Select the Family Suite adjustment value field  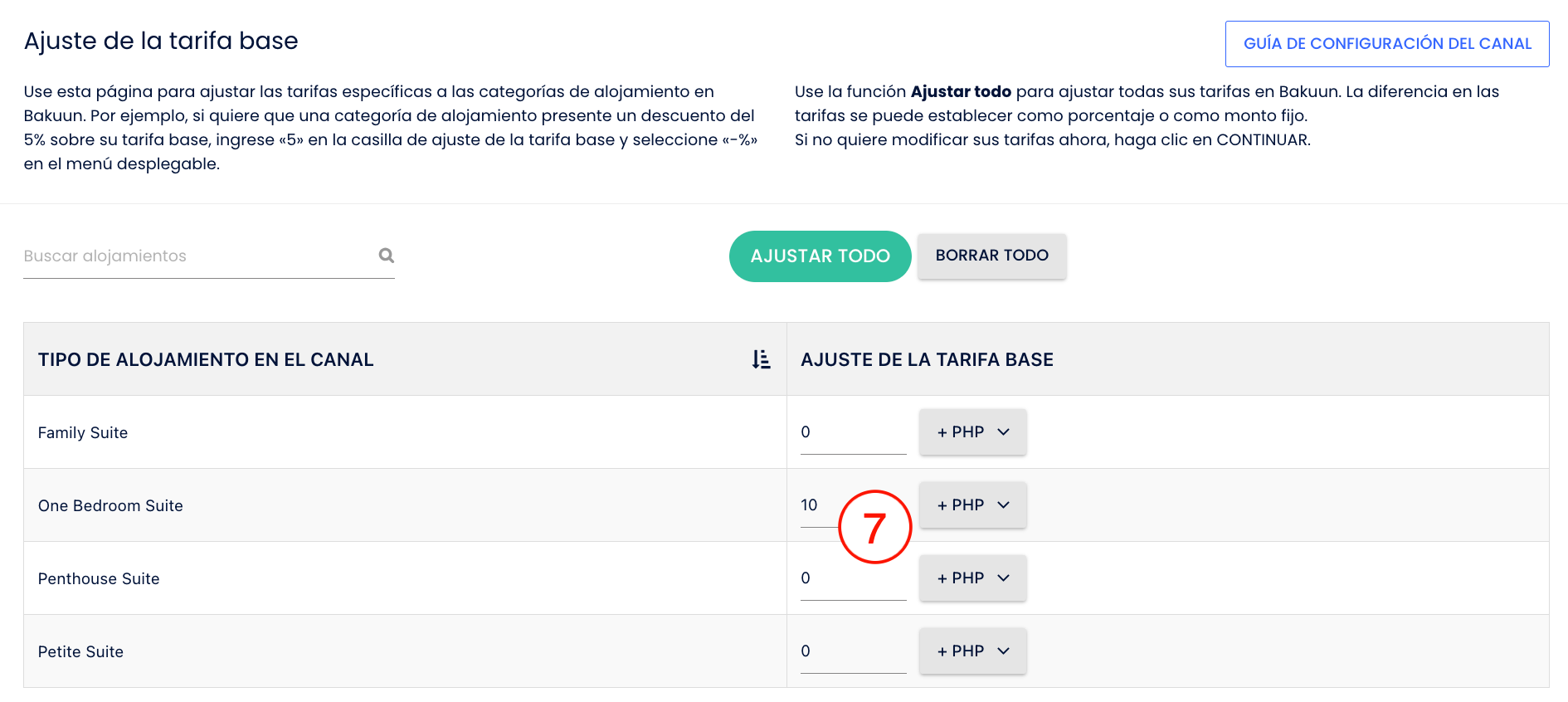click(854, 432)
